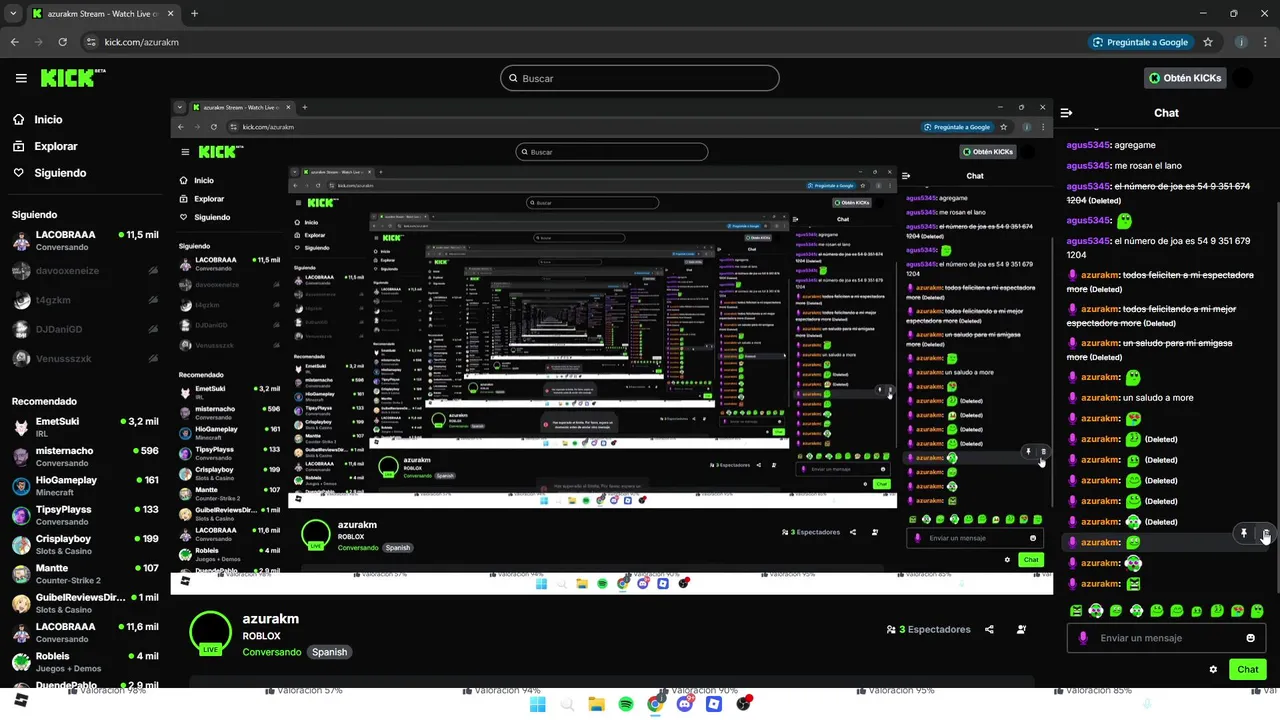Open the main chat's settings gear next to the Chat button
1280x720 pixels.
click(x=1213, y=669)
